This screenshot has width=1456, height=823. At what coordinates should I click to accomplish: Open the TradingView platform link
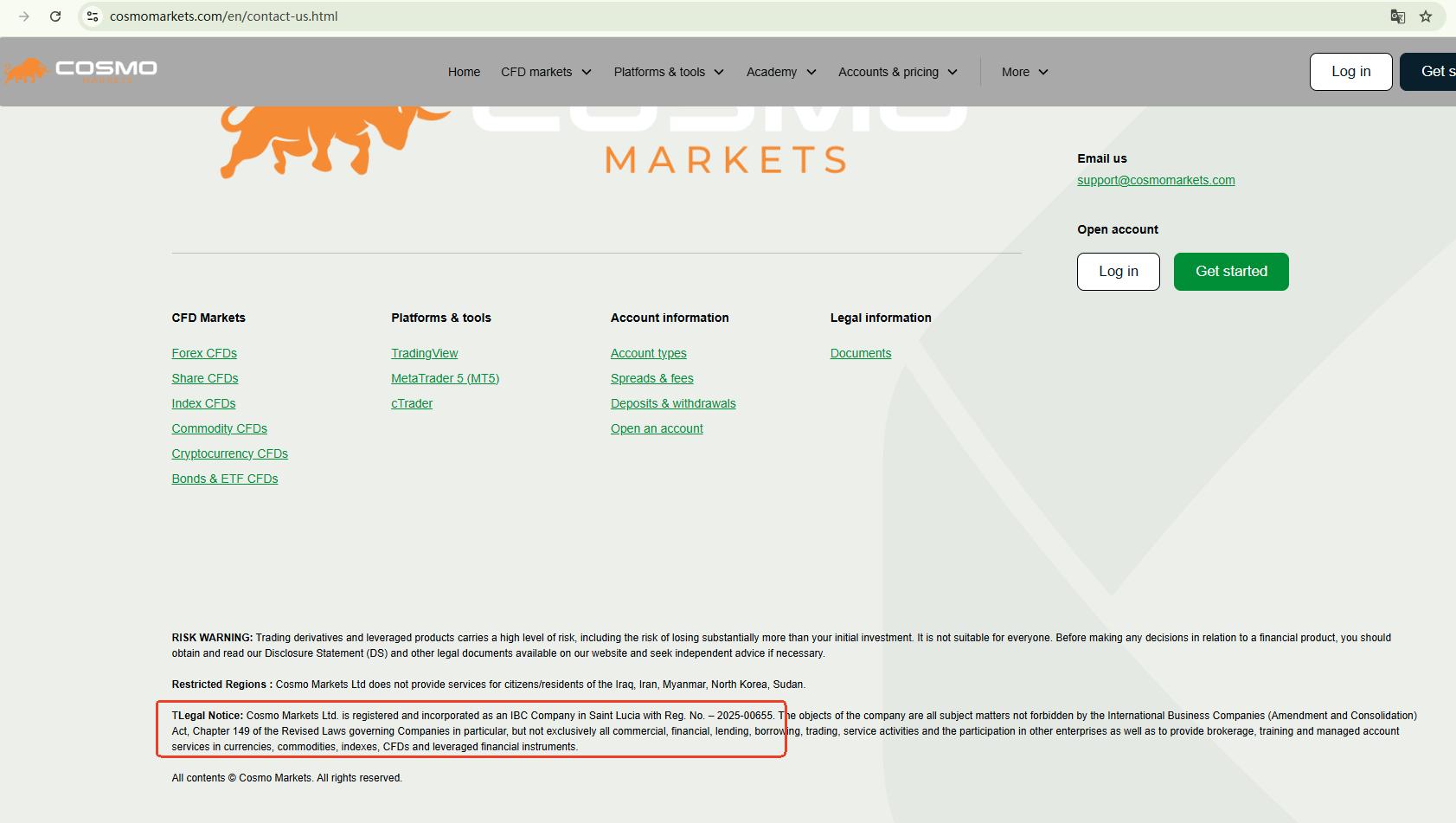coord(425,353)
